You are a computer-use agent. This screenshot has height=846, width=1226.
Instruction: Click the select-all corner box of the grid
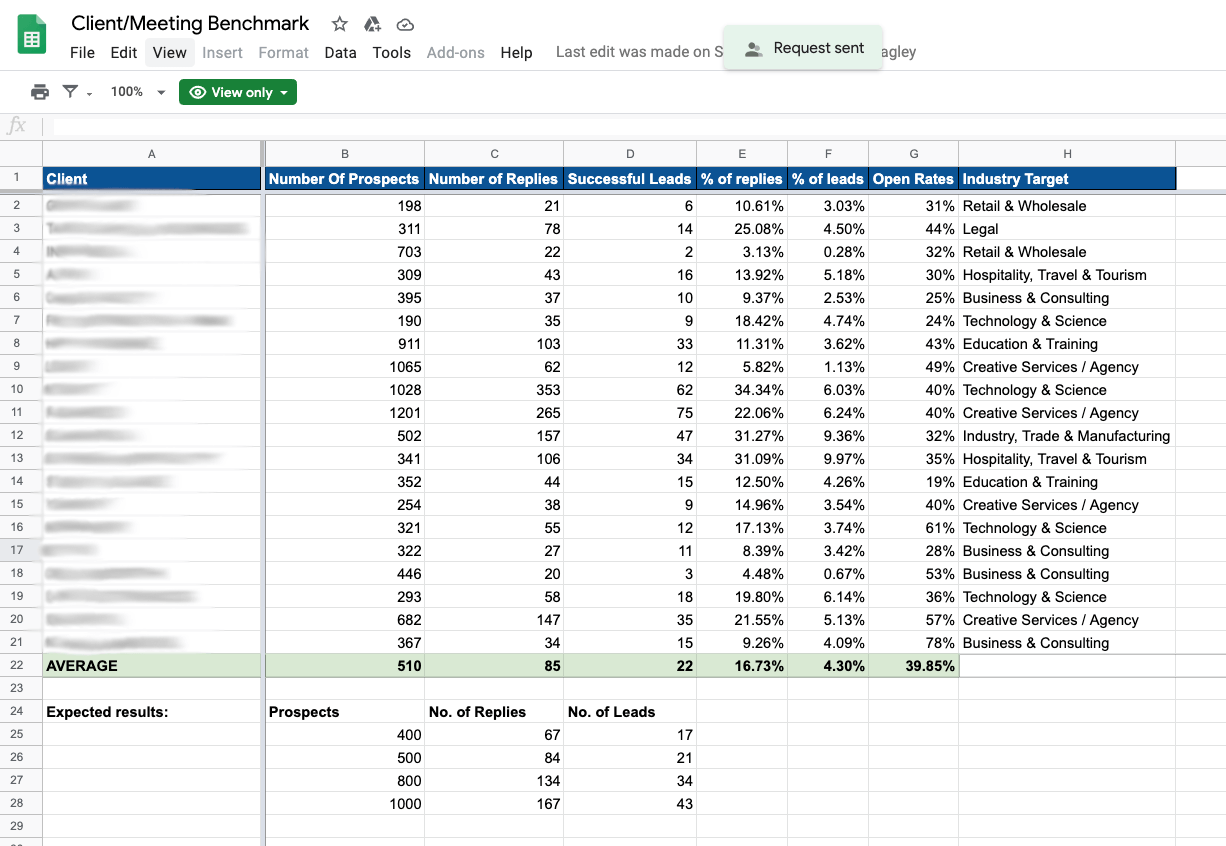[21, 153]
